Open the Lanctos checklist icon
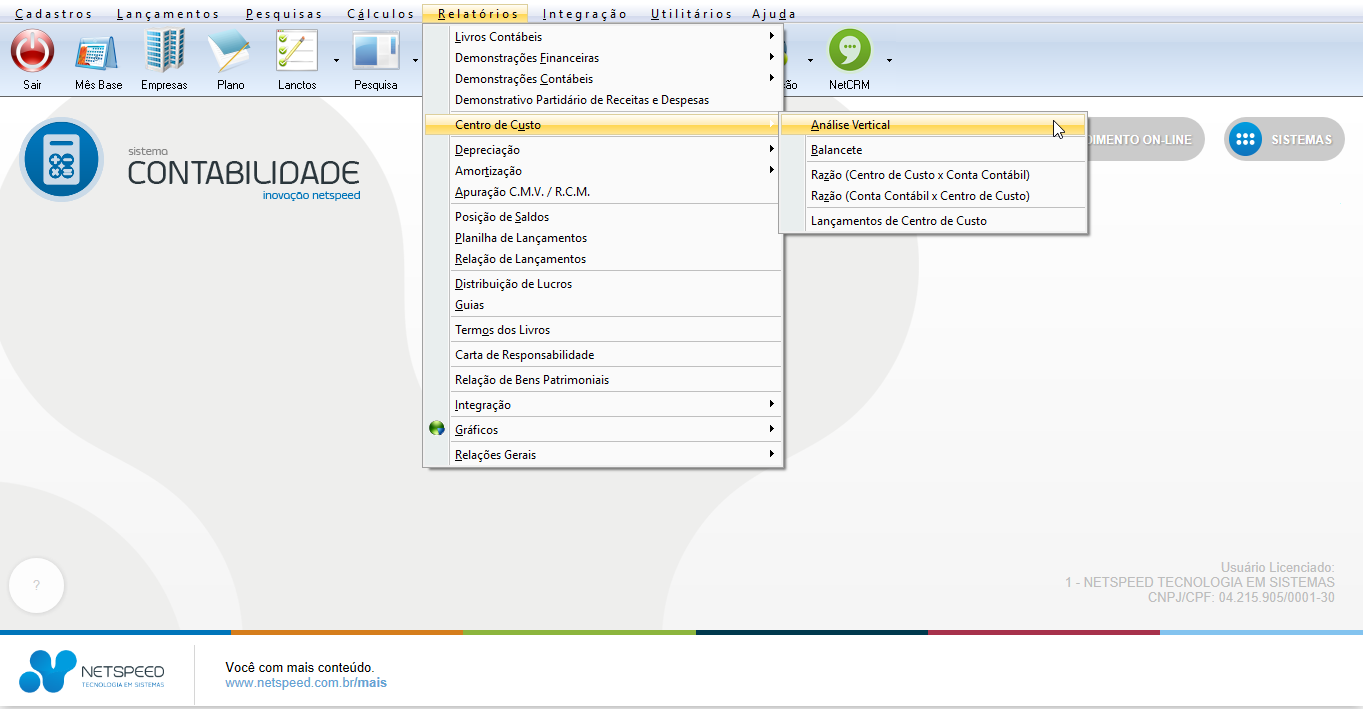The image size is (1363, 709). tap(297, 50)
